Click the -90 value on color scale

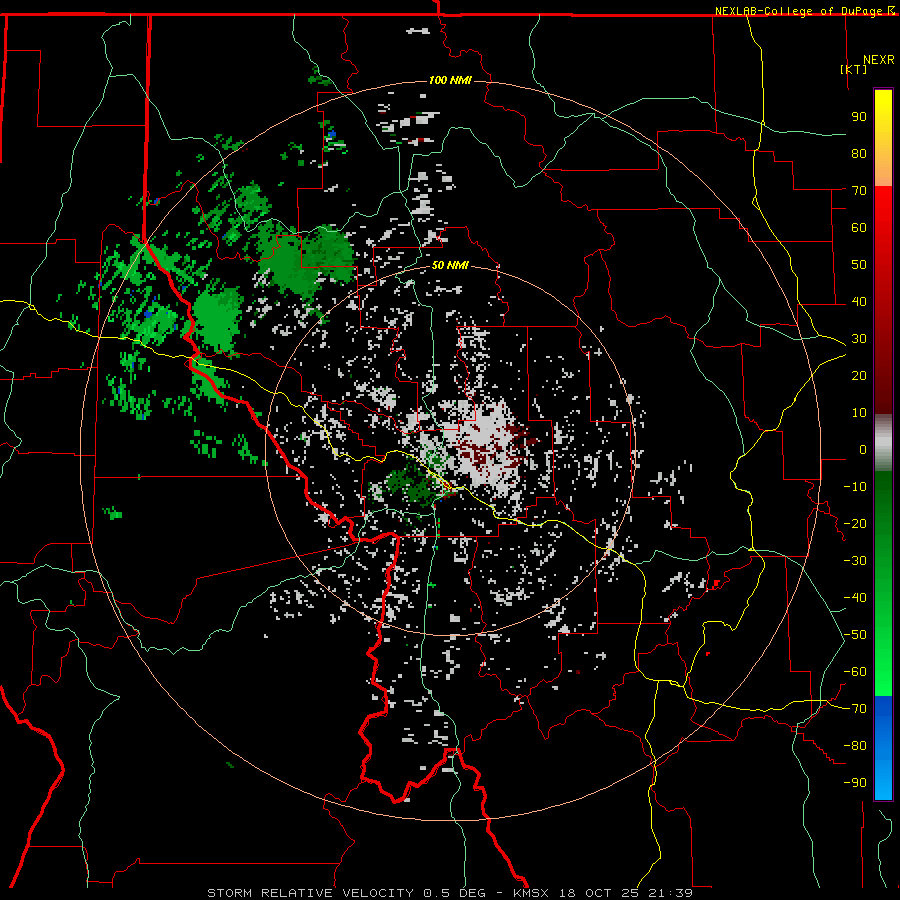click(855, 783)
